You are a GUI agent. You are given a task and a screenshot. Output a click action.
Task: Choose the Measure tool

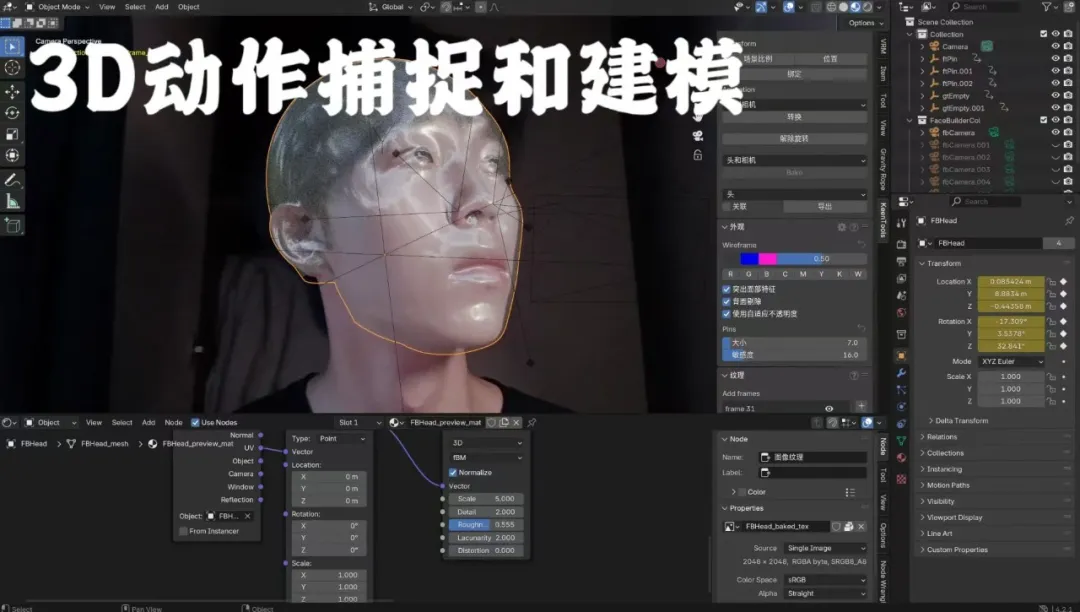tap(12, 202)
